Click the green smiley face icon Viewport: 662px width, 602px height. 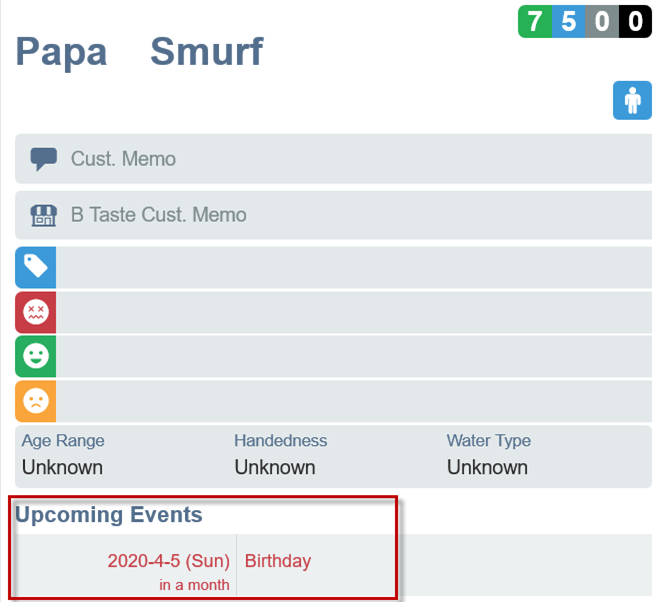pyautogui.click(x=36, y=356)
